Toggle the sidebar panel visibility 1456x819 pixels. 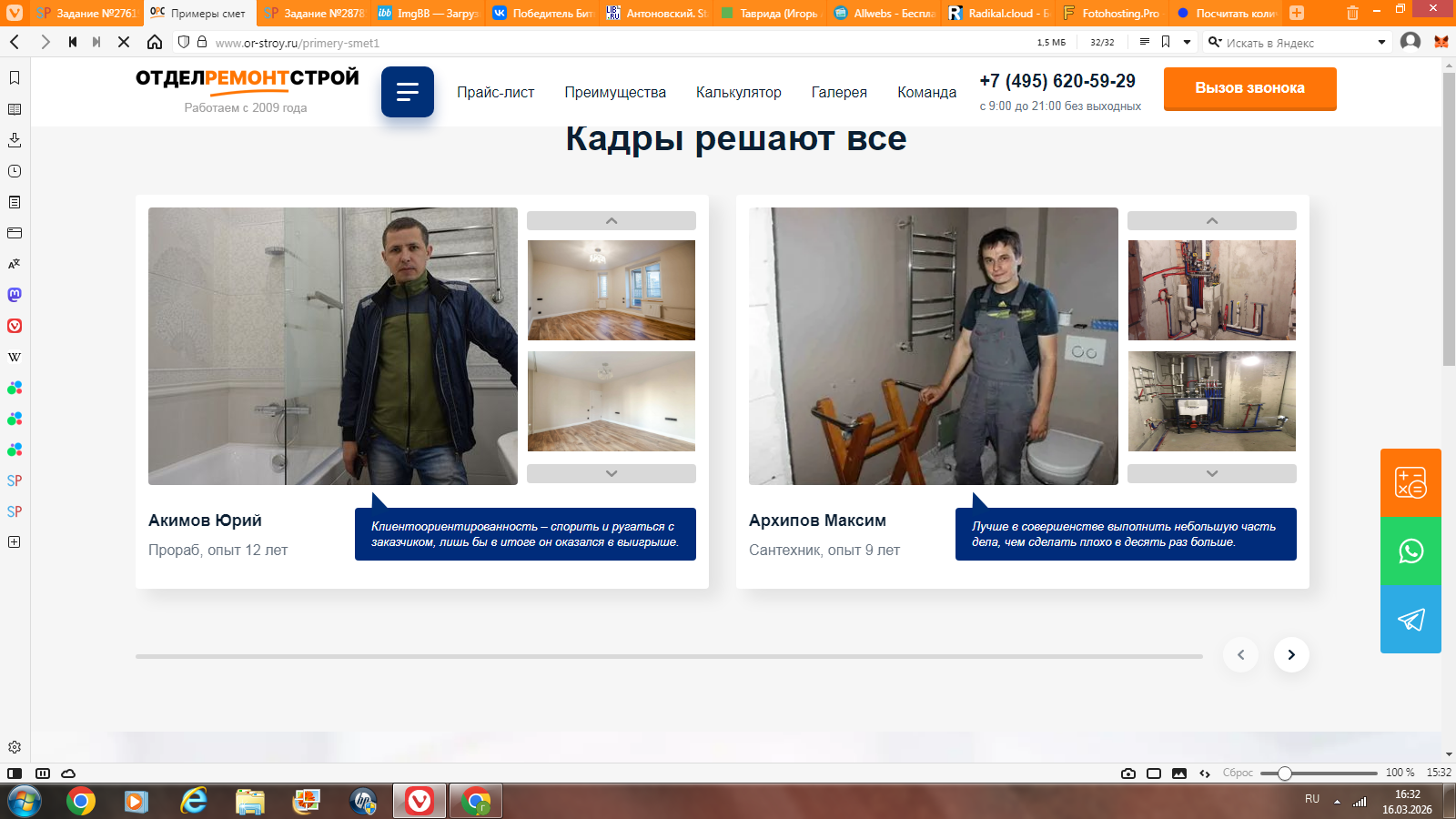click(x=15, y=773)
